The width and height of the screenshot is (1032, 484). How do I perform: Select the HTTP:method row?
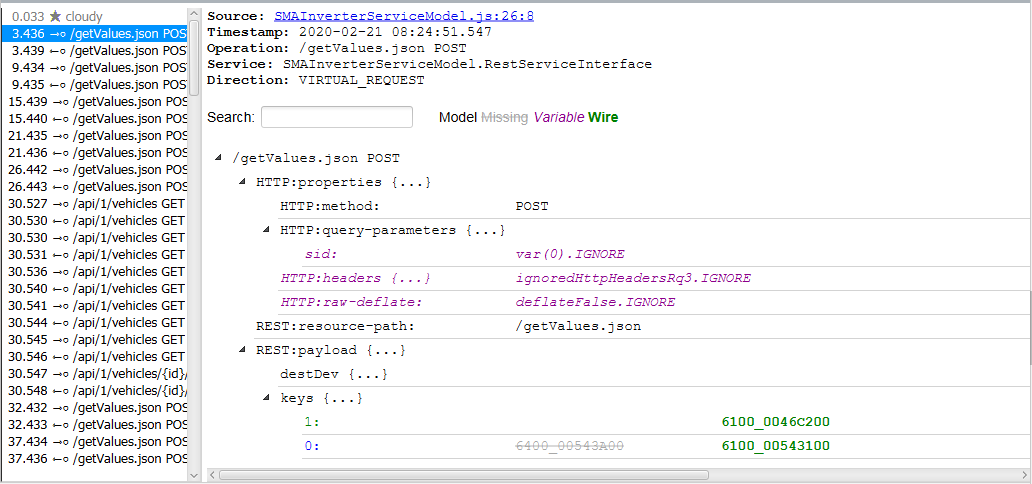[655, 206]
